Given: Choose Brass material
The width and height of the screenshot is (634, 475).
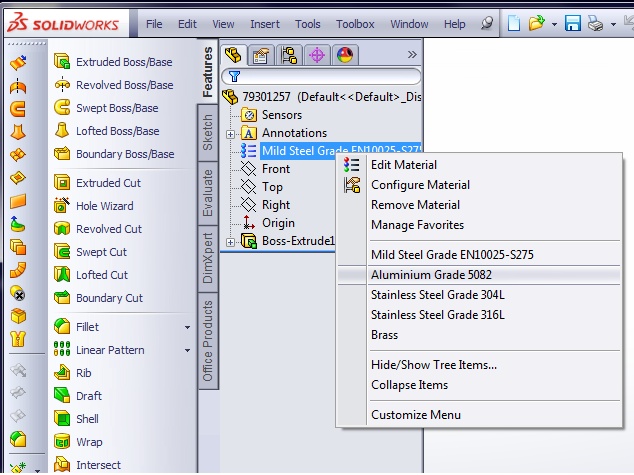Looking at the screenshot, I should click(480, 335).
